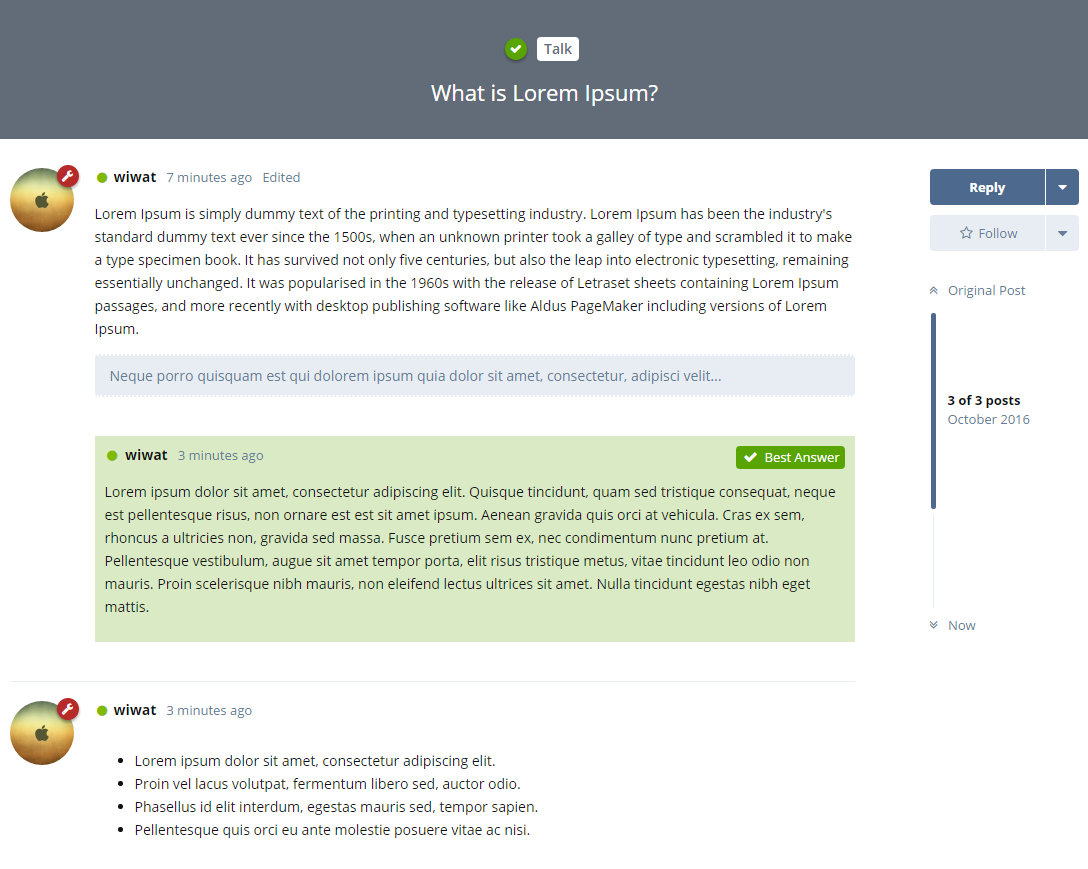This screenshot has height=869, width=1088.
Task: Jump to Now in the post scrubber
Action: coord(961,625)
